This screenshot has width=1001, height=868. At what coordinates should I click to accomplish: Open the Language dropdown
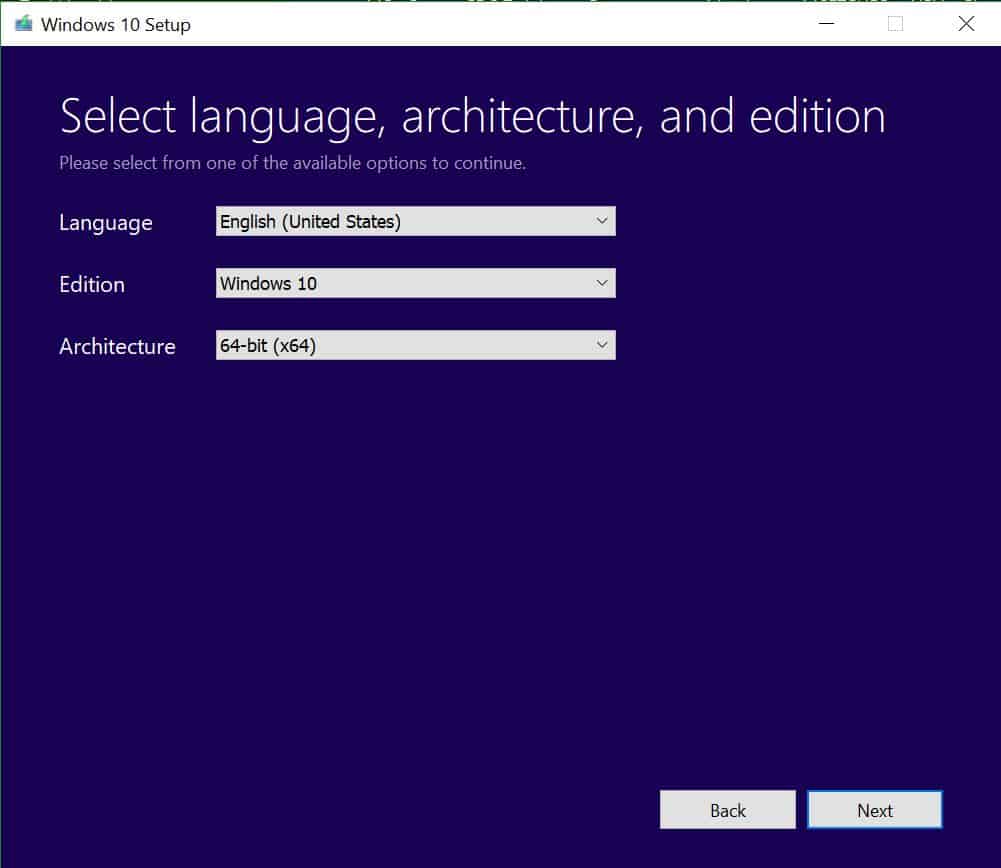[415, 221]
